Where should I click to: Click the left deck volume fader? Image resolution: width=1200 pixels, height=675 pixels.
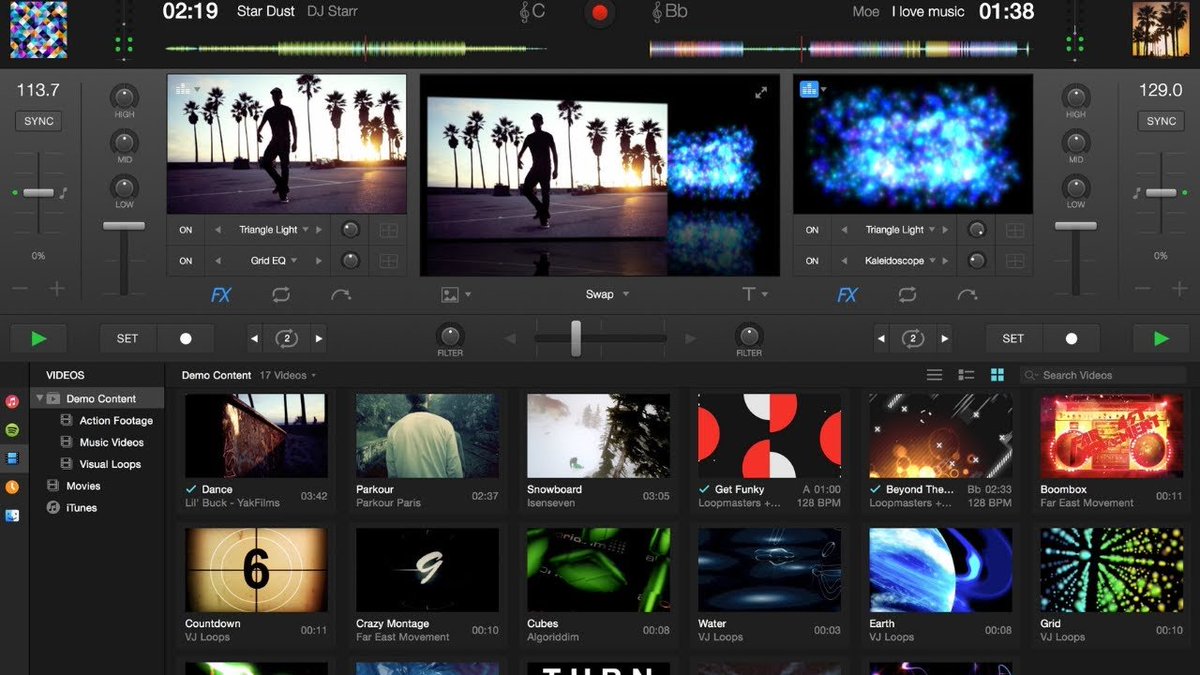click(124, 227)
